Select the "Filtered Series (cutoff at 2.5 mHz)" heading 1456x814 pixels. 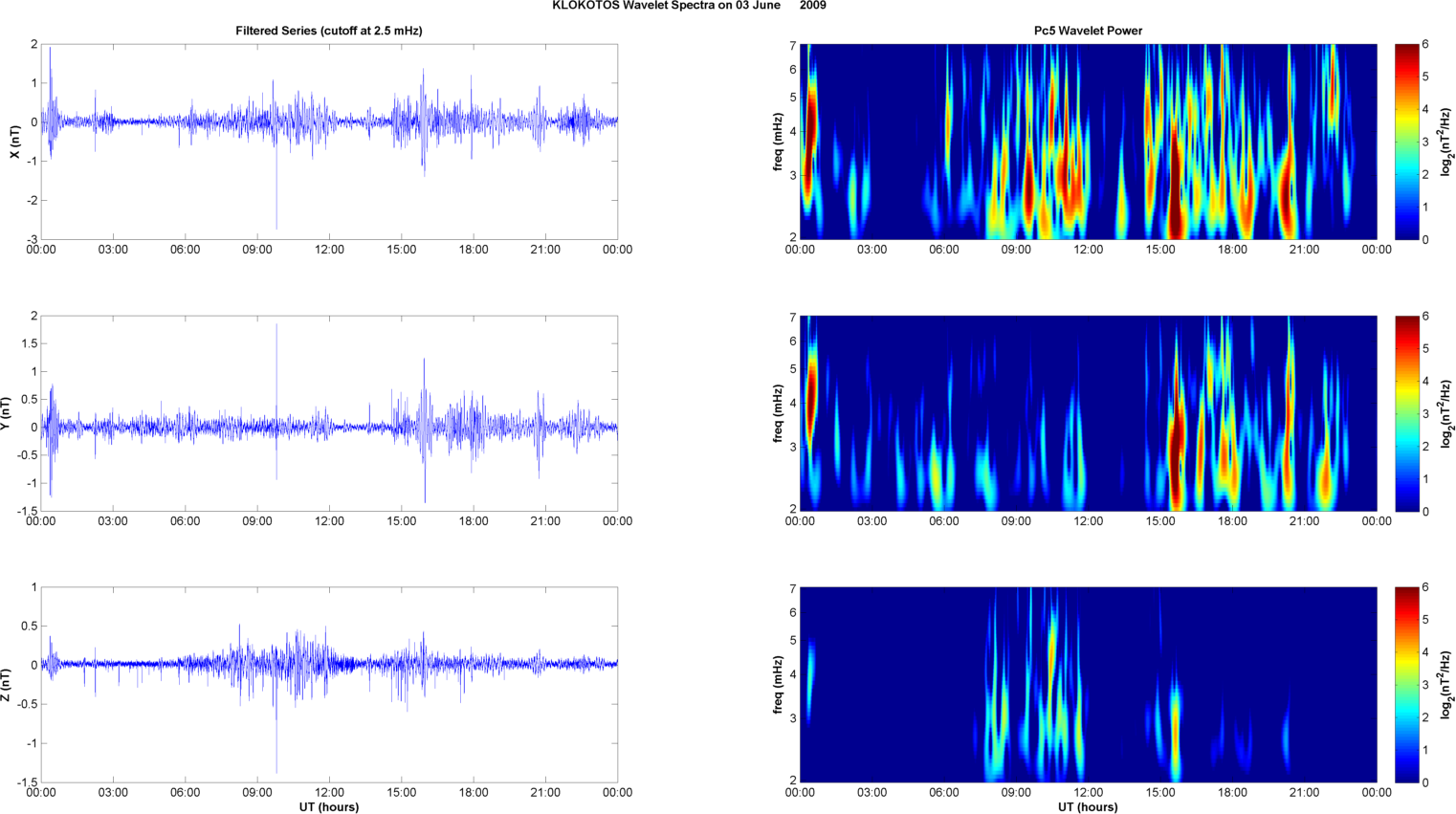pyautogui.click(x=329, y=31)
